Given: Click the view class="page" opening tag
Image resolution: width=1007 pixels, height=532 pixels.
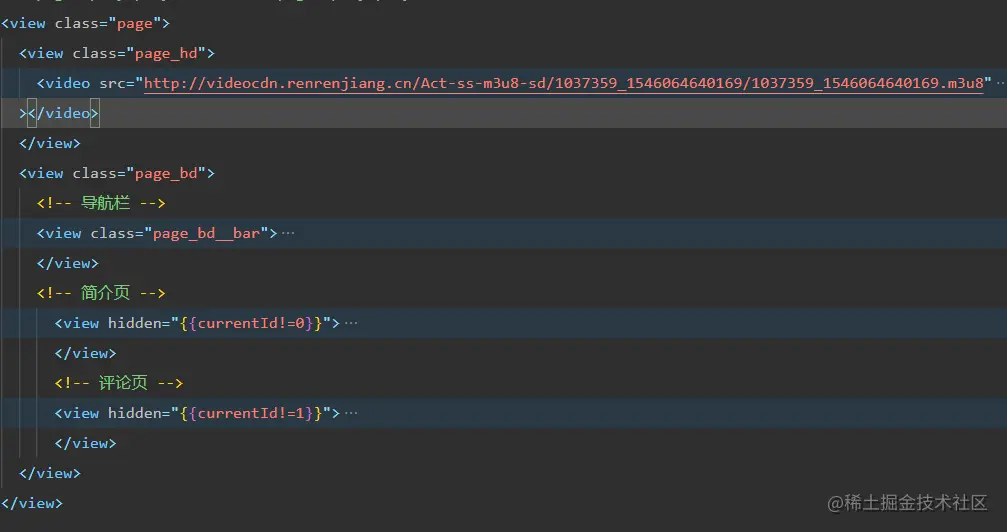Looking at the screenshot, I should [x=85, y=24].
